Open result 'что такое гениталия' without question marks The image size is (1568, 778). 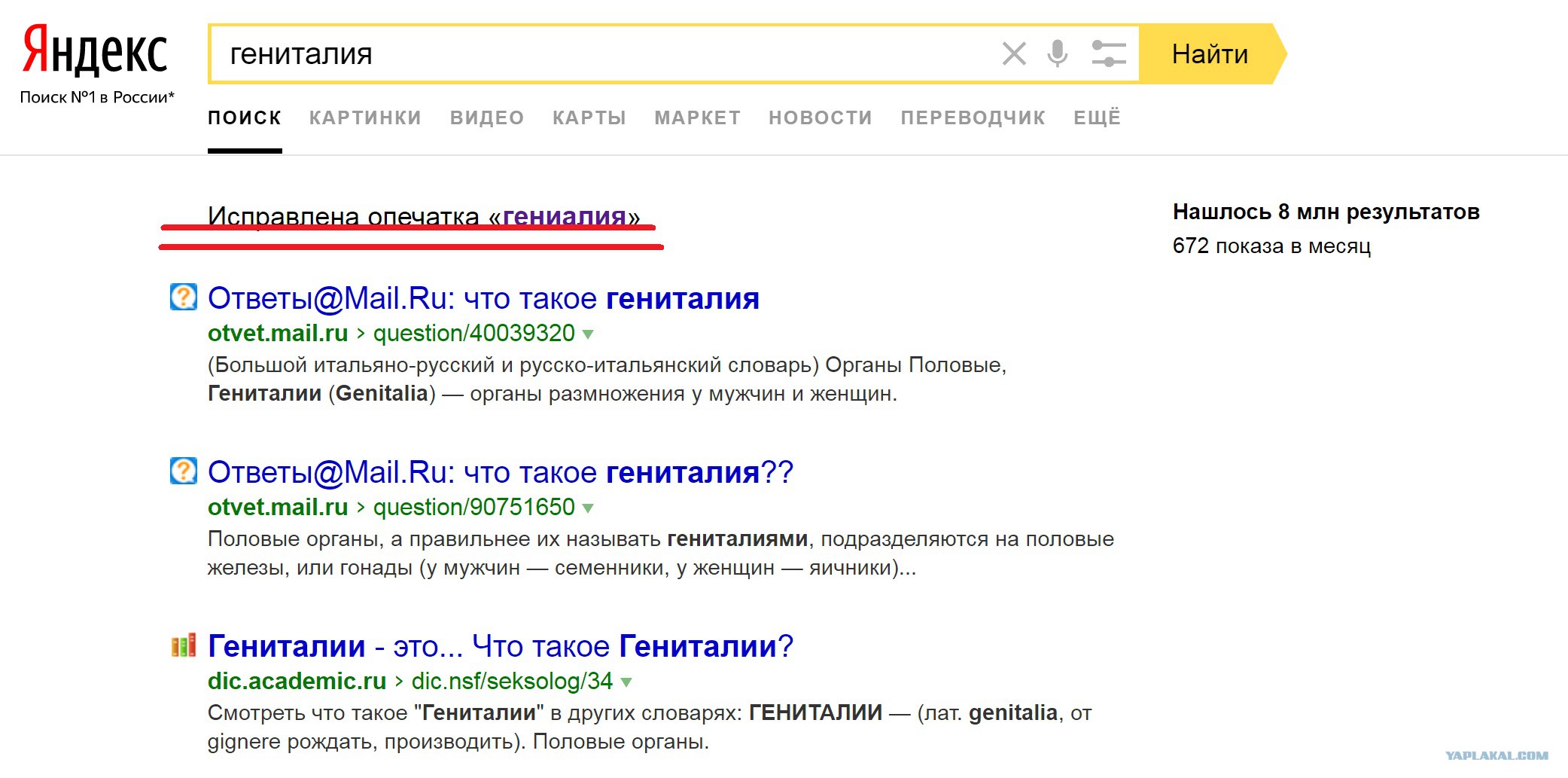tap(483, 299)
